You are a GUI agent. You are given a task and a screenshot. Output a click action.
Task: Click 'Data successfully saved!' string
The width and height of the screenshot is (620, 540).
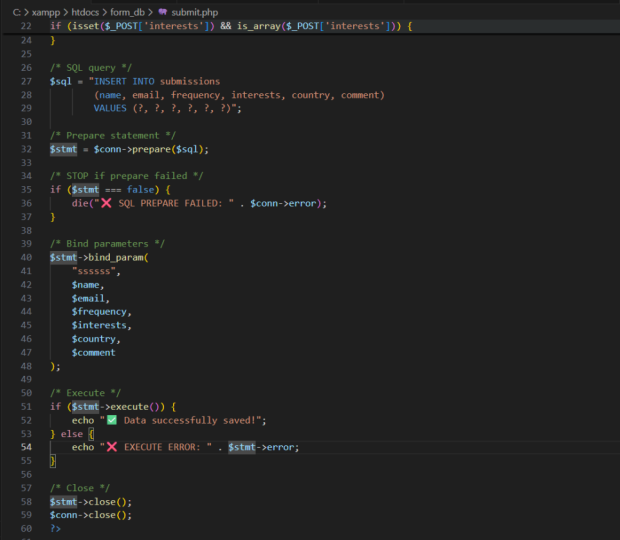click(190, 421)
